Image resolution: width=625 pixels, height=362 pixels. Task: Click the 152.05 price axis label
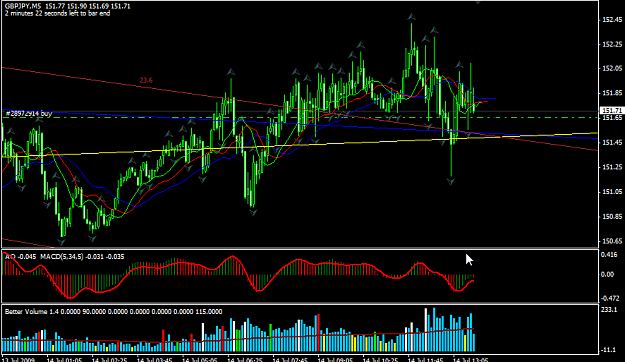pyautogui.click(x=613, y=69)
